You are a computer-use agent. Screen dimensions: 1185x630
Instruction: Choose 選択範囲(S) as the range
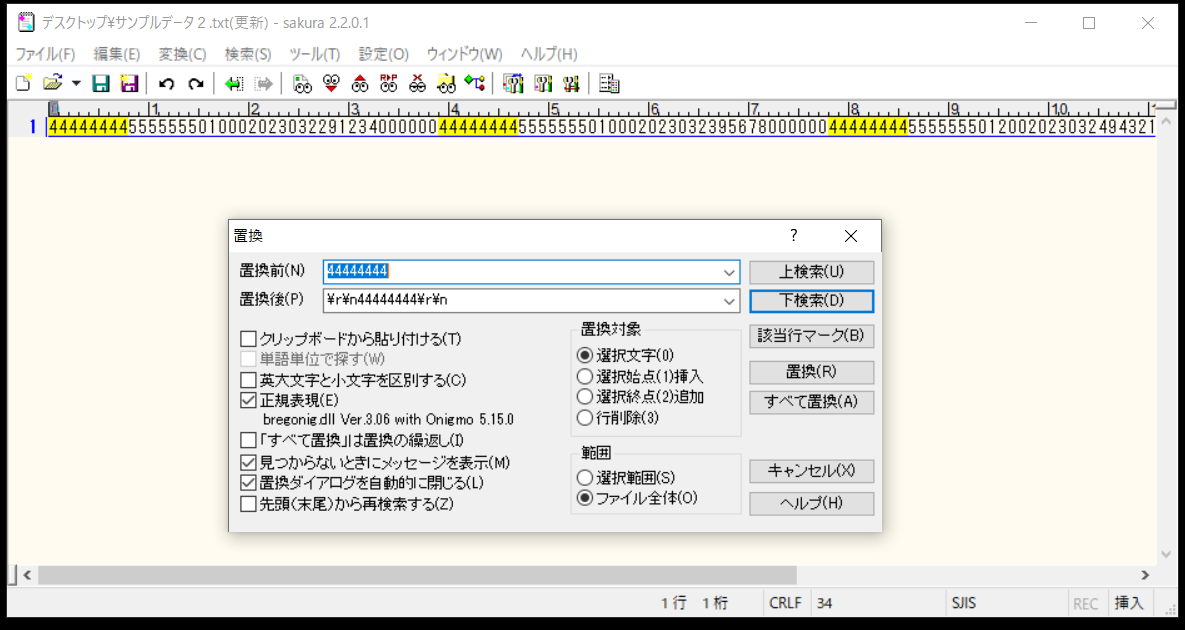pyautogui.click(x=584, y=477)
